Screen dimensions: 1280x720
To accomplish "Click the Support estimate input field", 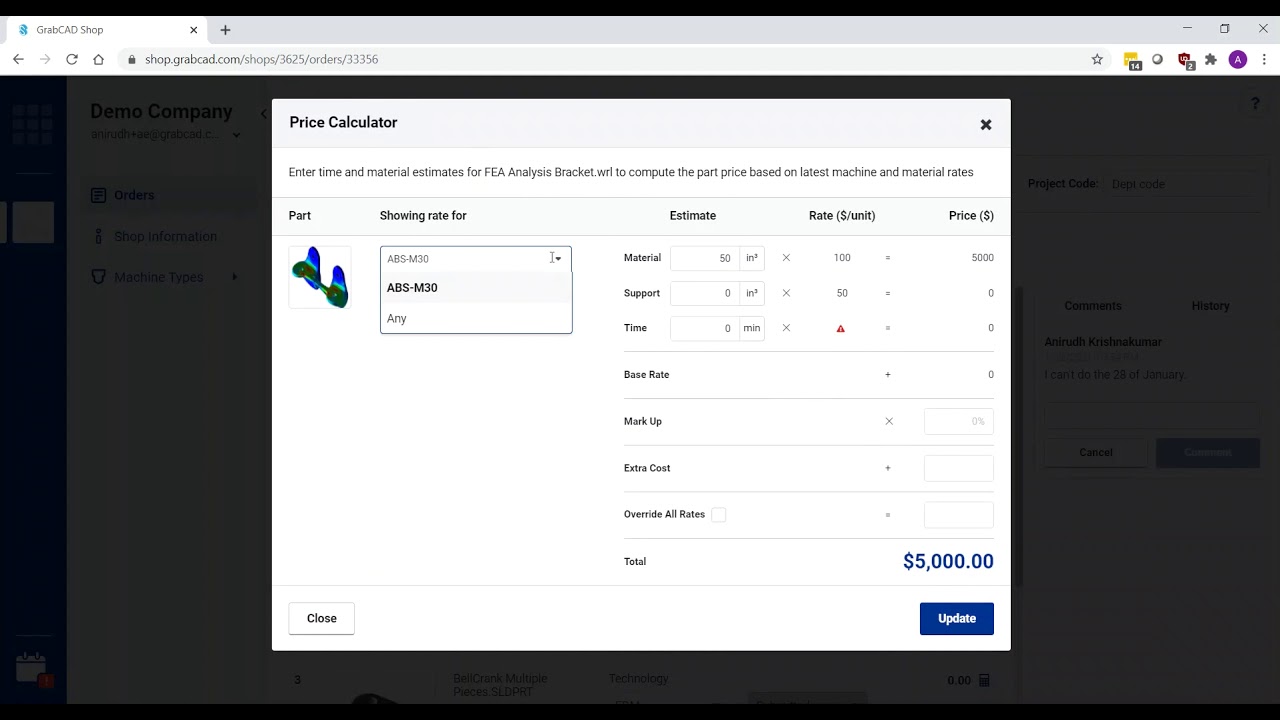I will coord(705,293).
